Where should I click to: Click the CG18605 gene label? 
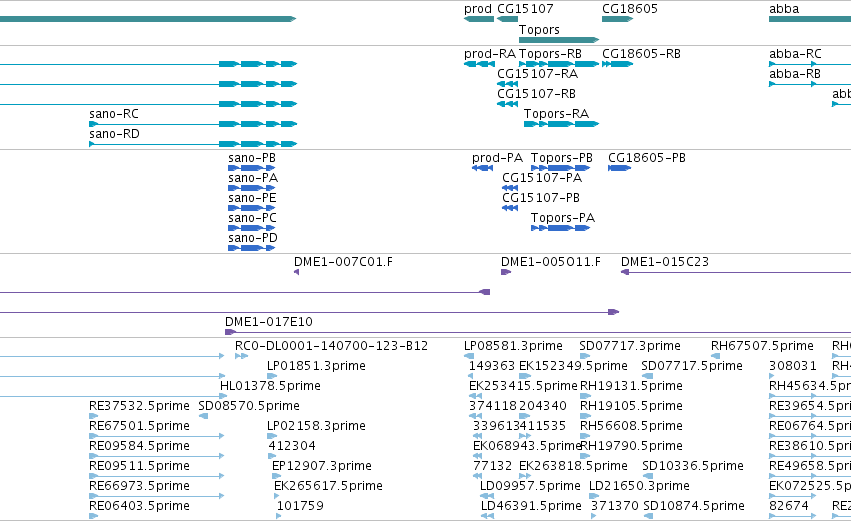click(x=630, y=9)
